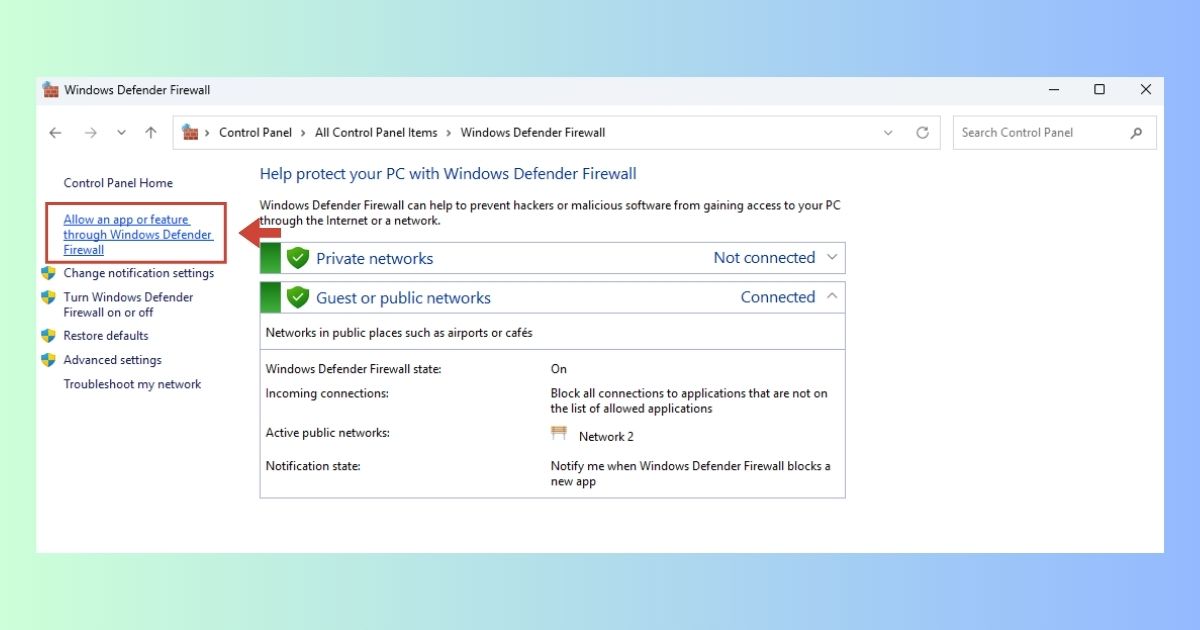This screenshot has width=1200, height=630.
Task: Close the Windows Defender Firewall window
Action: click(1146, 90)
